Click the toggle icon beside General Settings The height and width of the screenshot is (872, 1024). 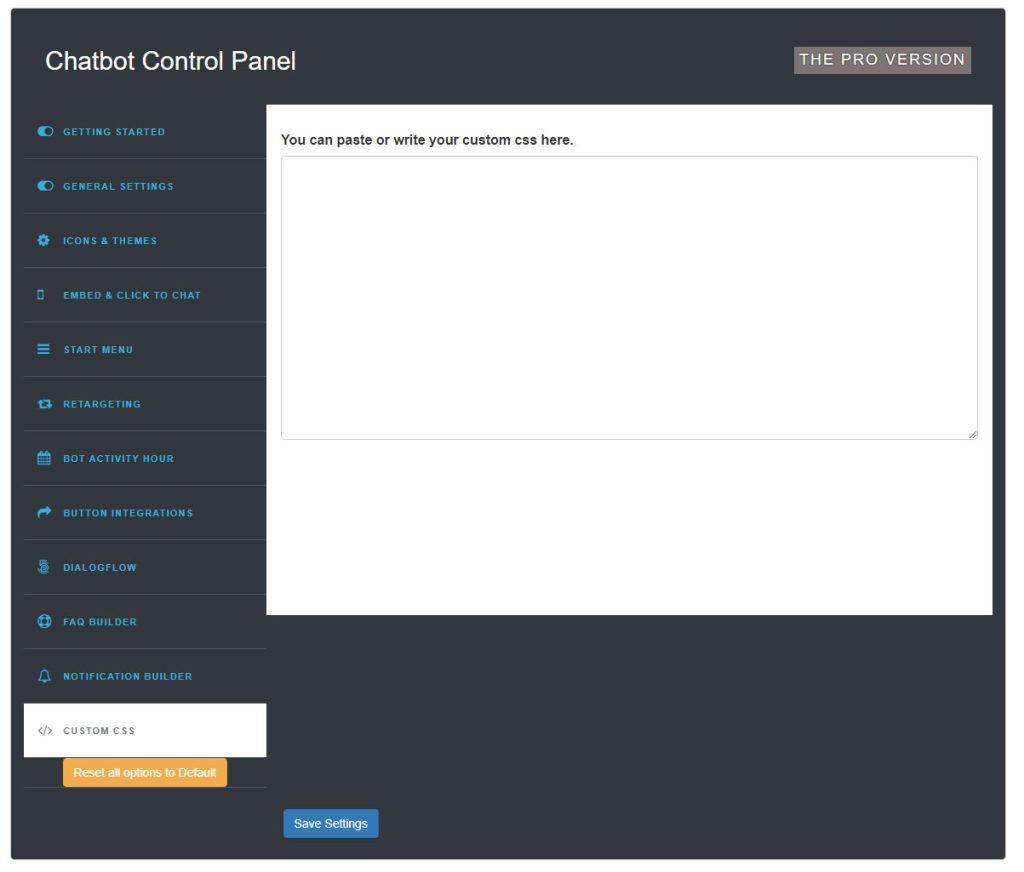pyautogui.click(x=43, y=186)
